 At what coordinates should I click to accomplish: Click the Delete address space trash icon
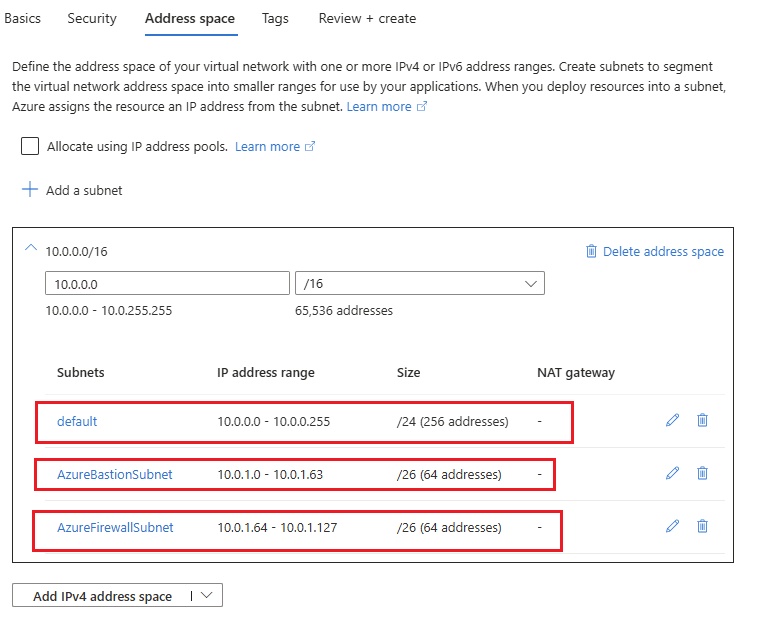pyautogui.click(x=592, y=251)
